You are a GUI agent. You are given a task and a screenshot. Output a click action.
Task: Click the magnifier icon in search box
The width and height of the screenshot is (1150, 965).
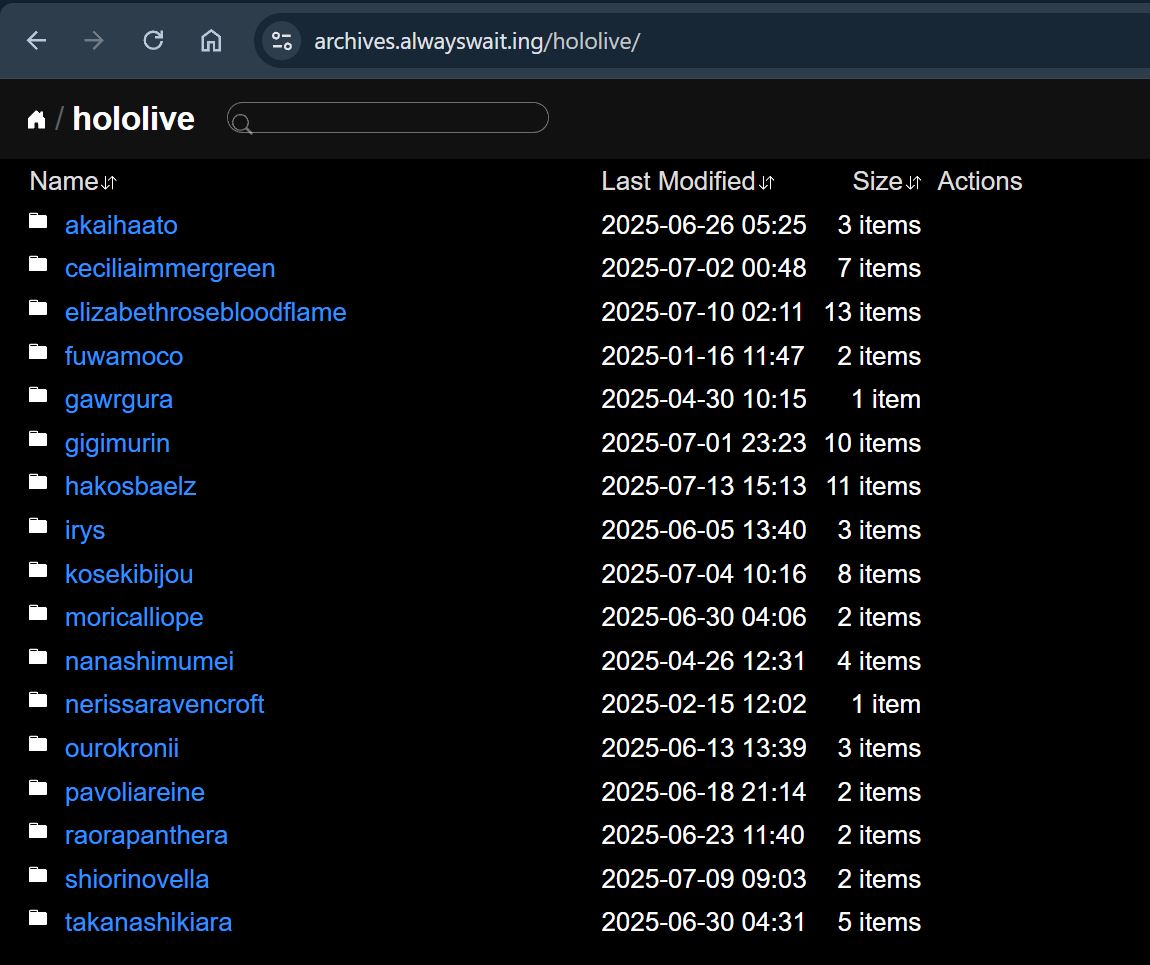pyautogui.click(x=241, y=123)
